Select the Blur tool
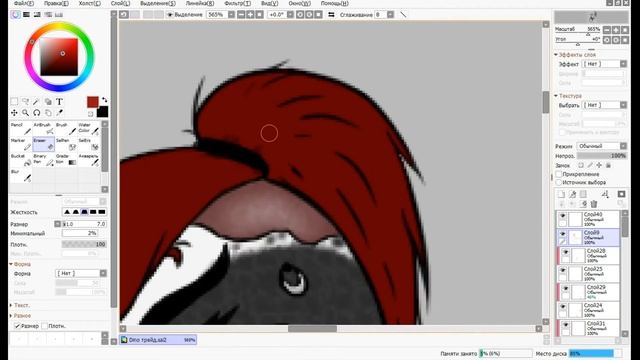Image resolution: width=640 pixels, height=360 pixels. 21,175
